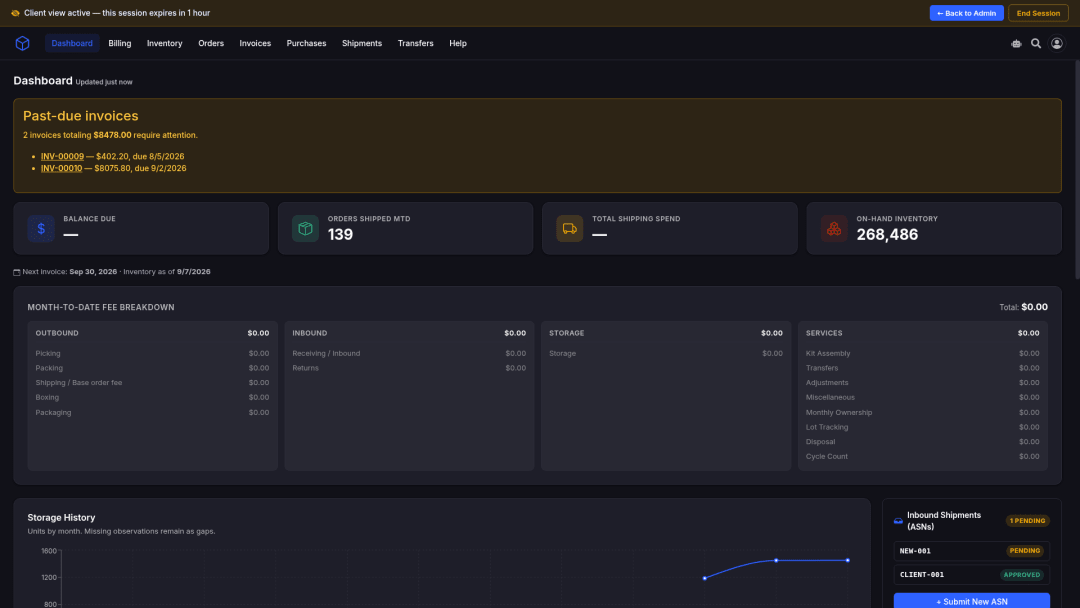The width and height of the screenshot is (1080, 608).
Task: Click the PENDING badge on NEW-001
Action: pos(1024,551)
